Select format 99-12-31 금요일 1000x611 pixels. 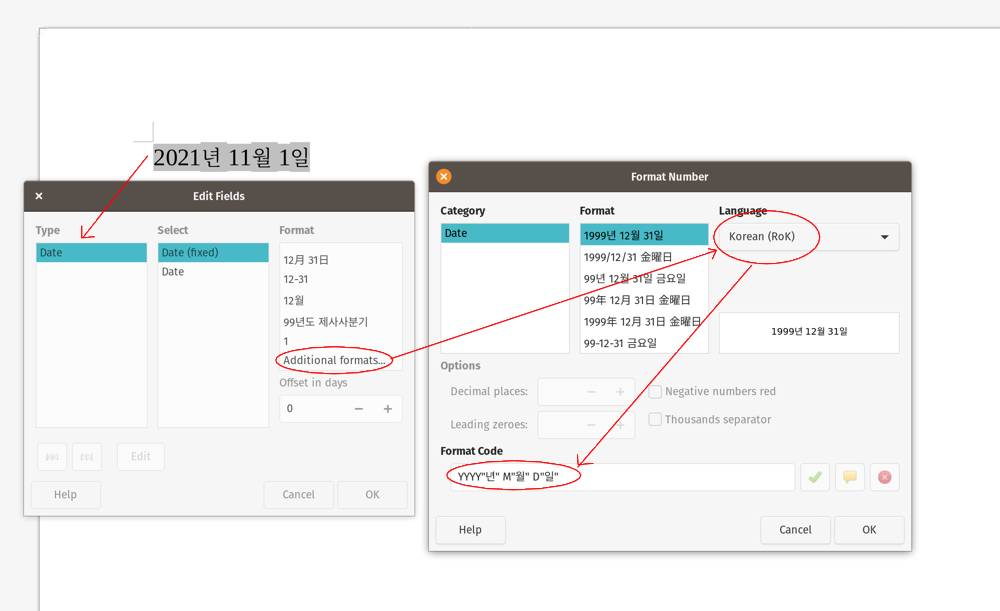644,343
